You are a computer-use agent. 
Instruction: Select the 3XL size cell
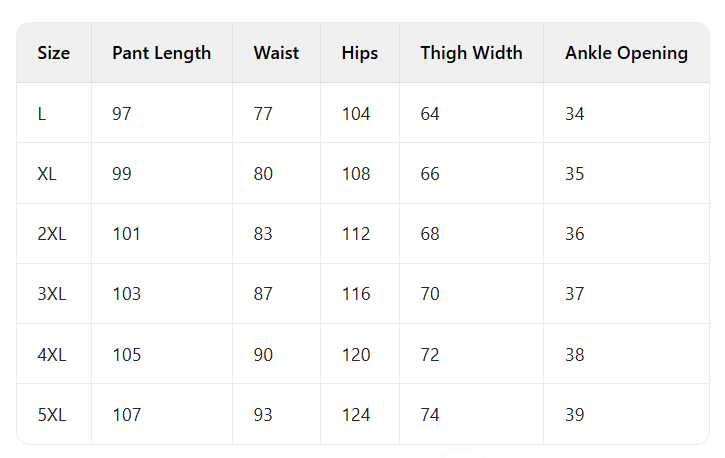tap(51, 294)
